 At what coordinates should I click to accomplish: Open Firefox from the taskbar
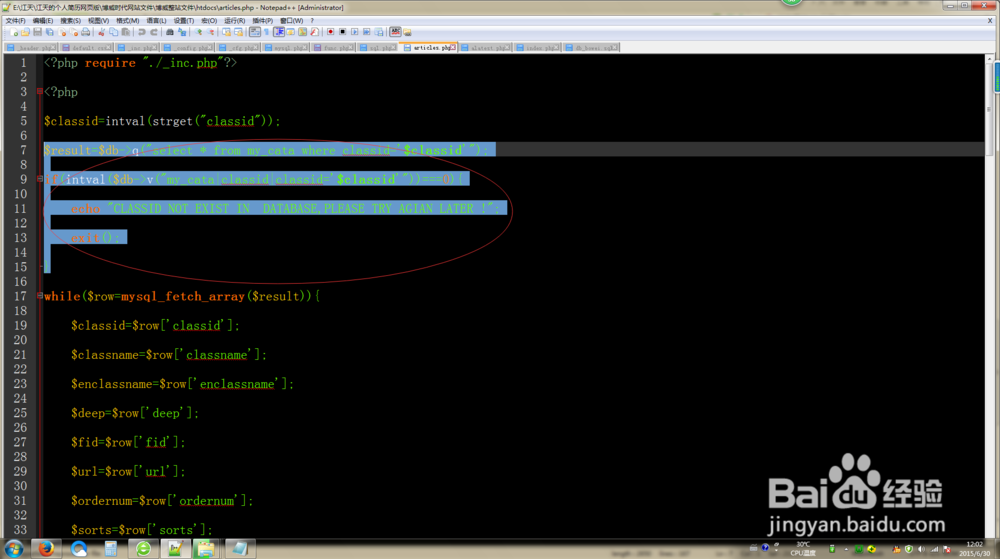click(46, 549)
